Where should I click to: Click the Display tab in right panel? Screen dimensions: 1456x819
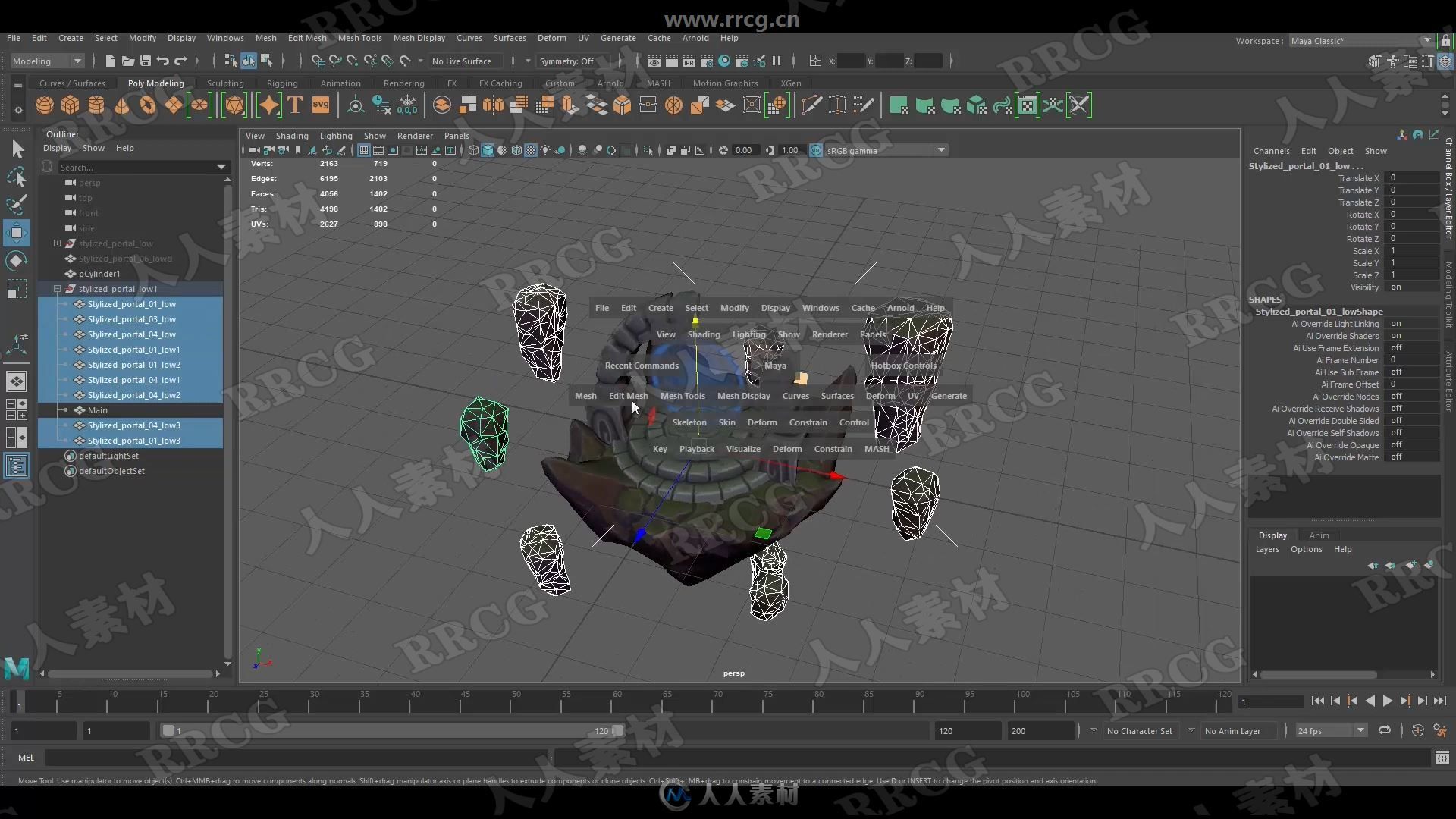[1272, 534]
